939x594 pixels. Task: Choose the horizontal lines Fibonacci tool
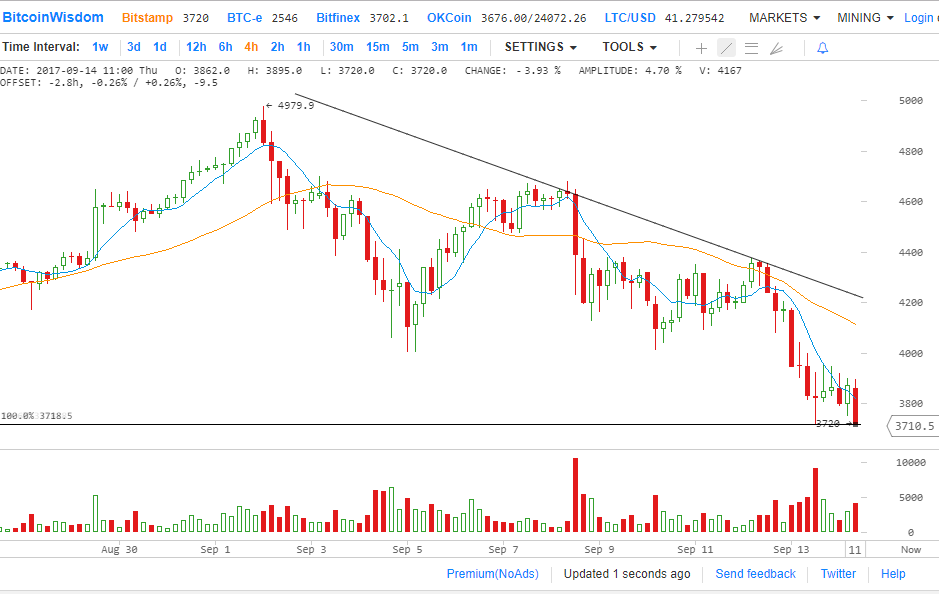pos(751,48)
